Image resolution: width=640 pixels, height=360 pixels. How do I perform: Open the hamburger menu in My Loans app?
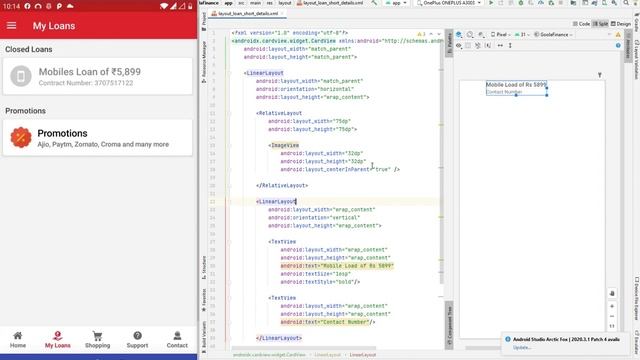[x=11, y=26]
